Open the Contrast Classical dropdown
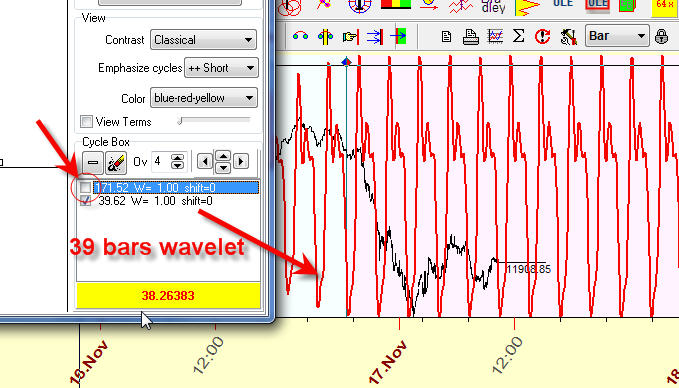The image size is (679, 388). [203, 40]
